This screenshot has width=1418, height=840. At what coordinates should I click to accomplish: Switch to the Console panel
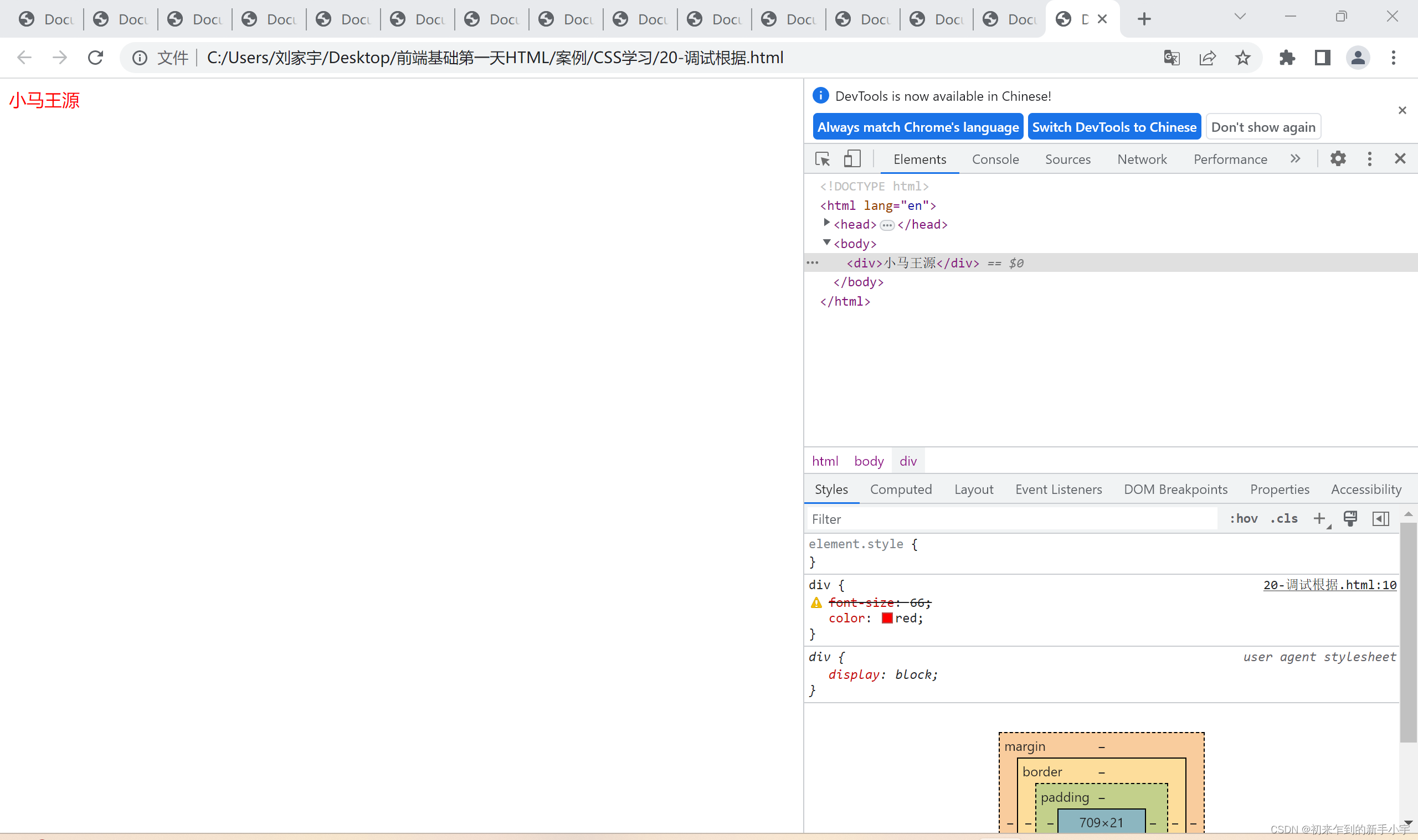click(x=995, y=159)
